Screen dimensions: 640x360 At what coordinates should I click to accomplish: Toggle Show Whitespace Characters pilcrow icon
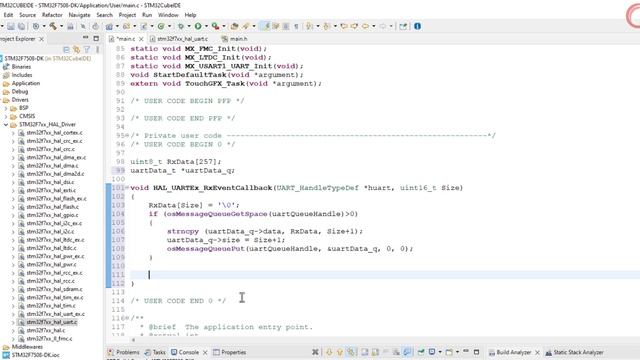click(296, 26)
